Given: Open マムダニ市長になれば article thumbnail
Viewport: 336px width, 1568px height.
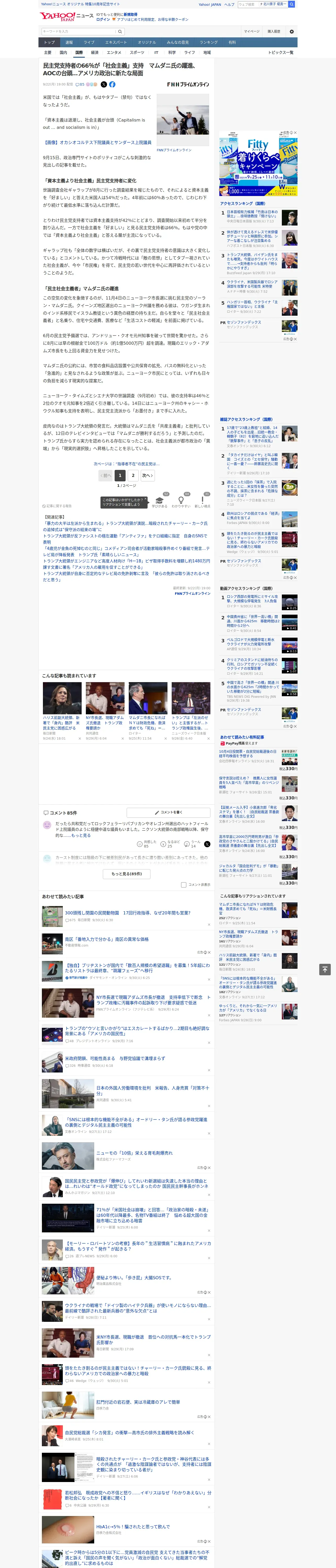Looking at the screenshot, I should tap(148, 698).
